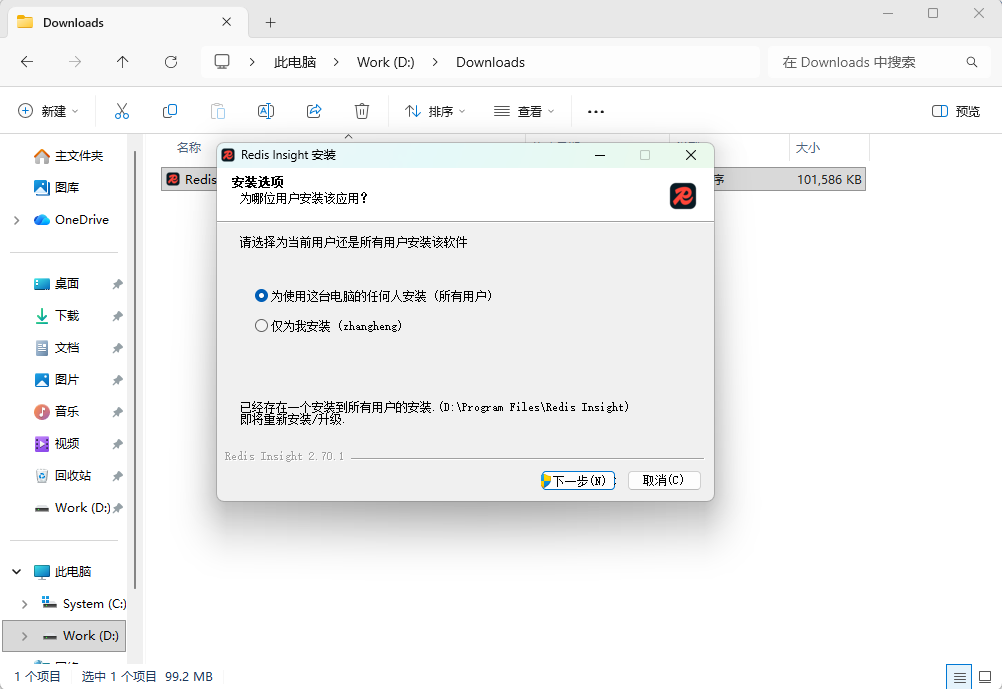This screenshot has width=1002, height=689.
Task: Click the forward navigation arrow
Action: [75, 62]
